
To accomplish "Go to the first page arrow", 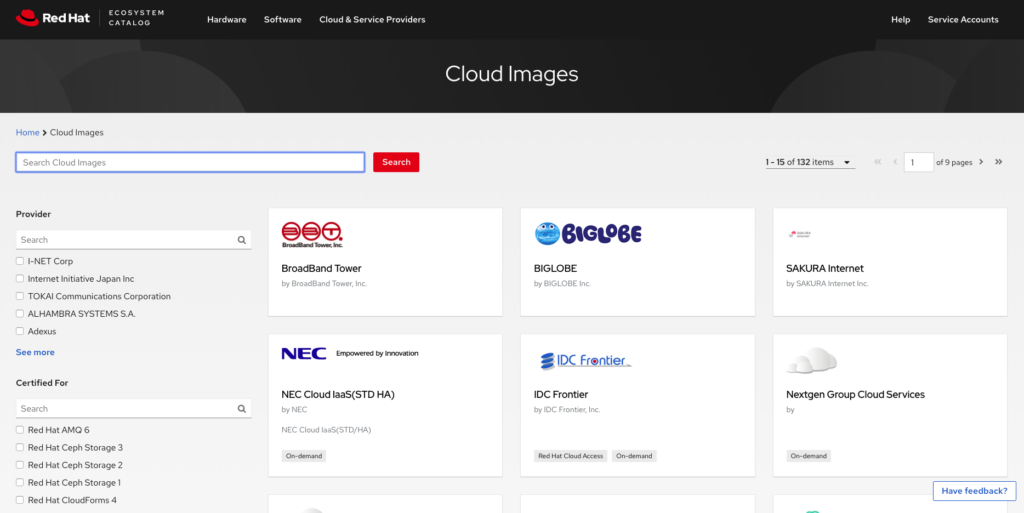I will pos(878,162).
